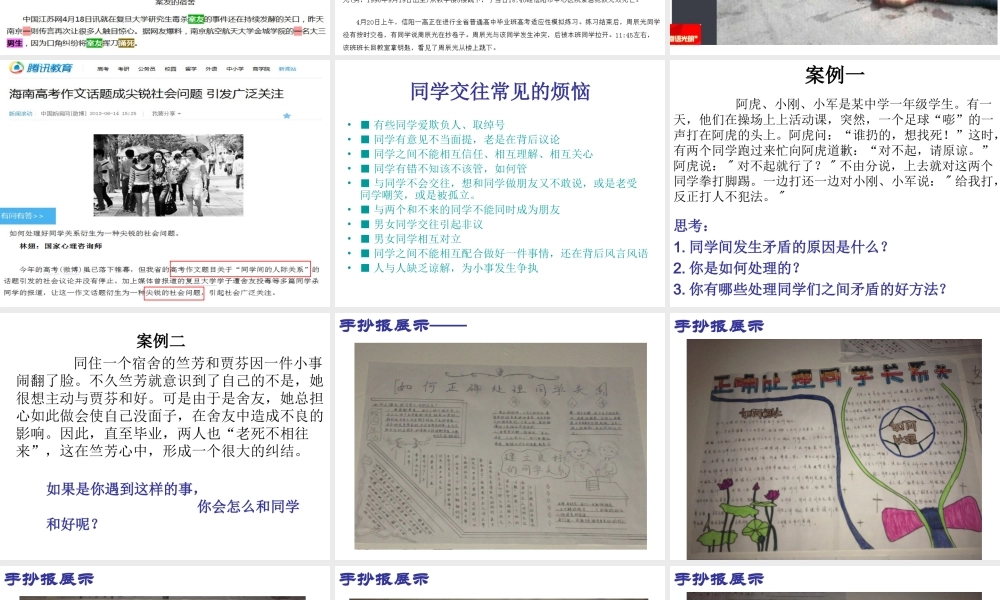The width and height of the screenshot is (1000, 600).
Task: Open the 我要分享 share dropdown
Action: (x=166, y=113)
